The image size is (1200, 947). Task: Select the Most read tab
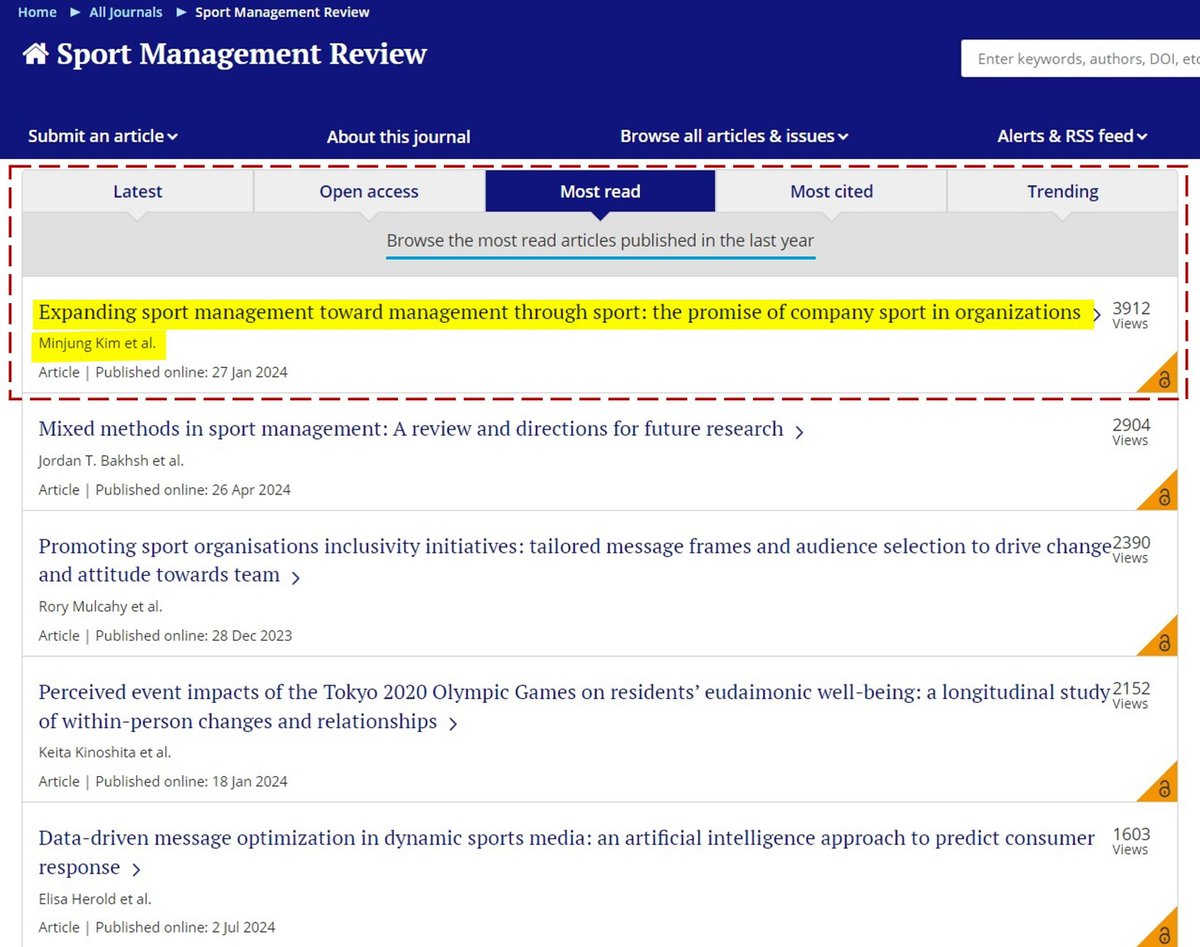coord(600,191)
